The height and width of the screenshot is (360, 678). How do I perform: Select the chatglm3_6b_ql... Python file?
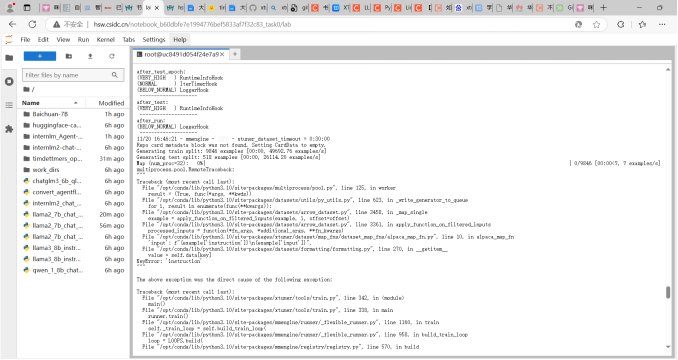[73, 181]
